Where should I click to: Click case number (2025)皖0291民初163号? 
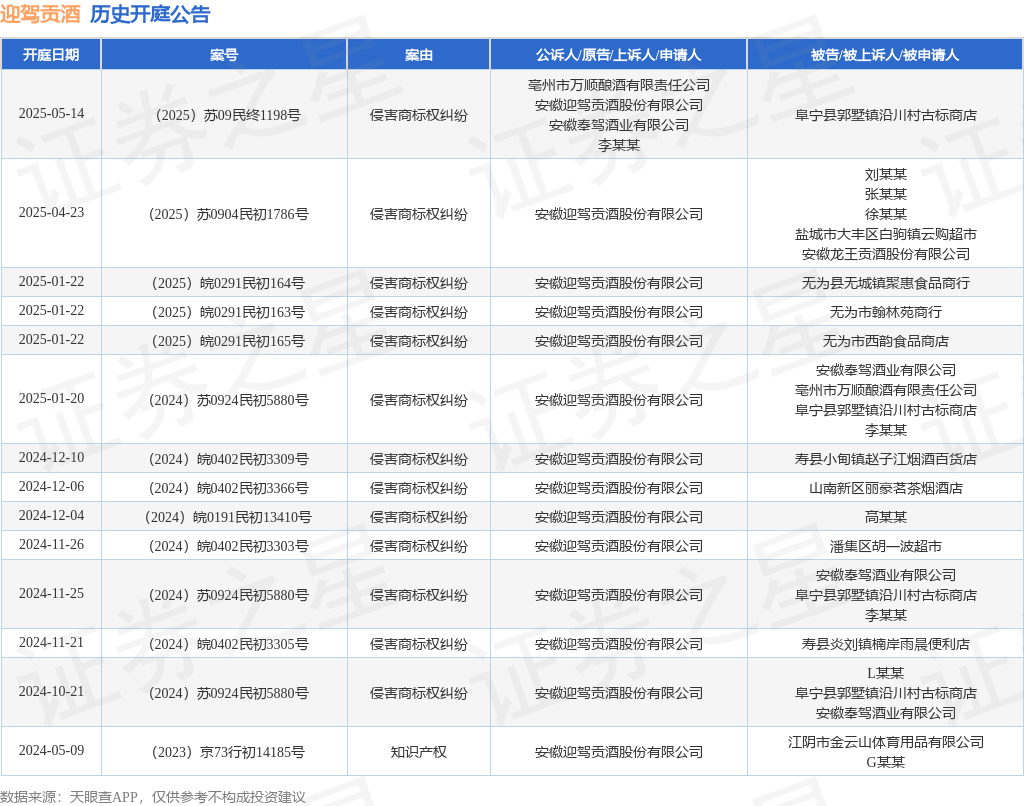(228, 312)
